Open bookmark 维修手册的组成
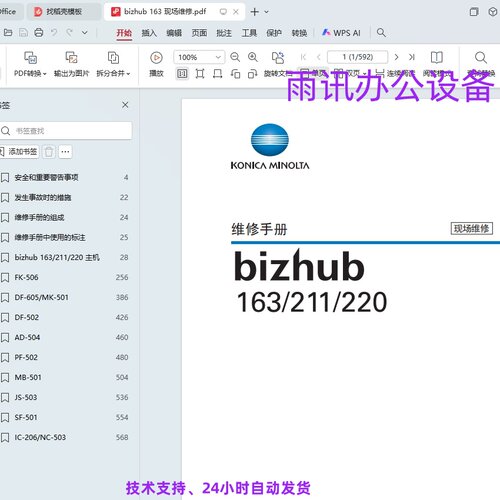 click(x=65, y=217)
